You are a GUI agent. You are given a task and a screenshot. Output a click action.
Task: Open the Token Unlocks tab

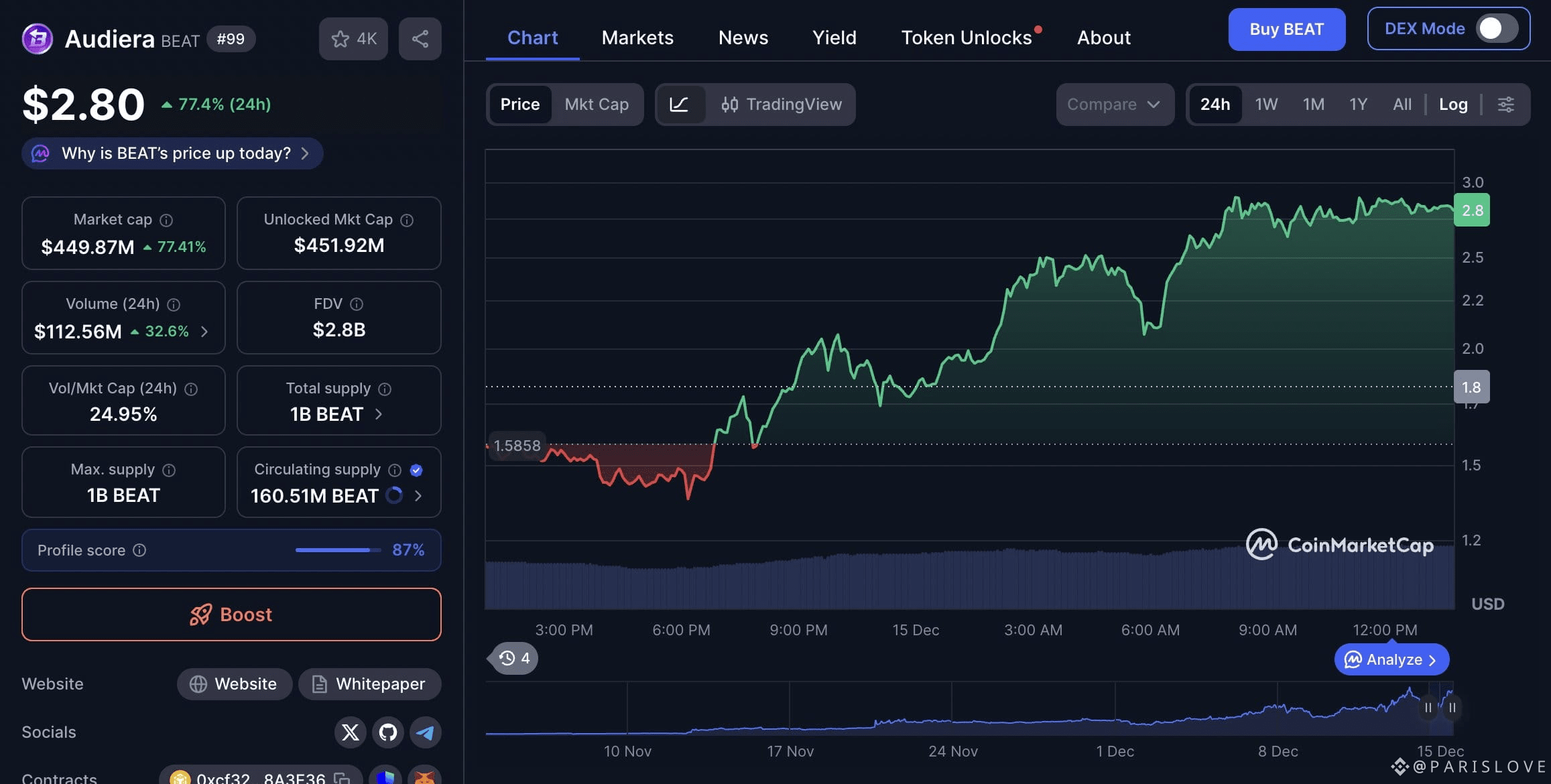pos(967,38)
